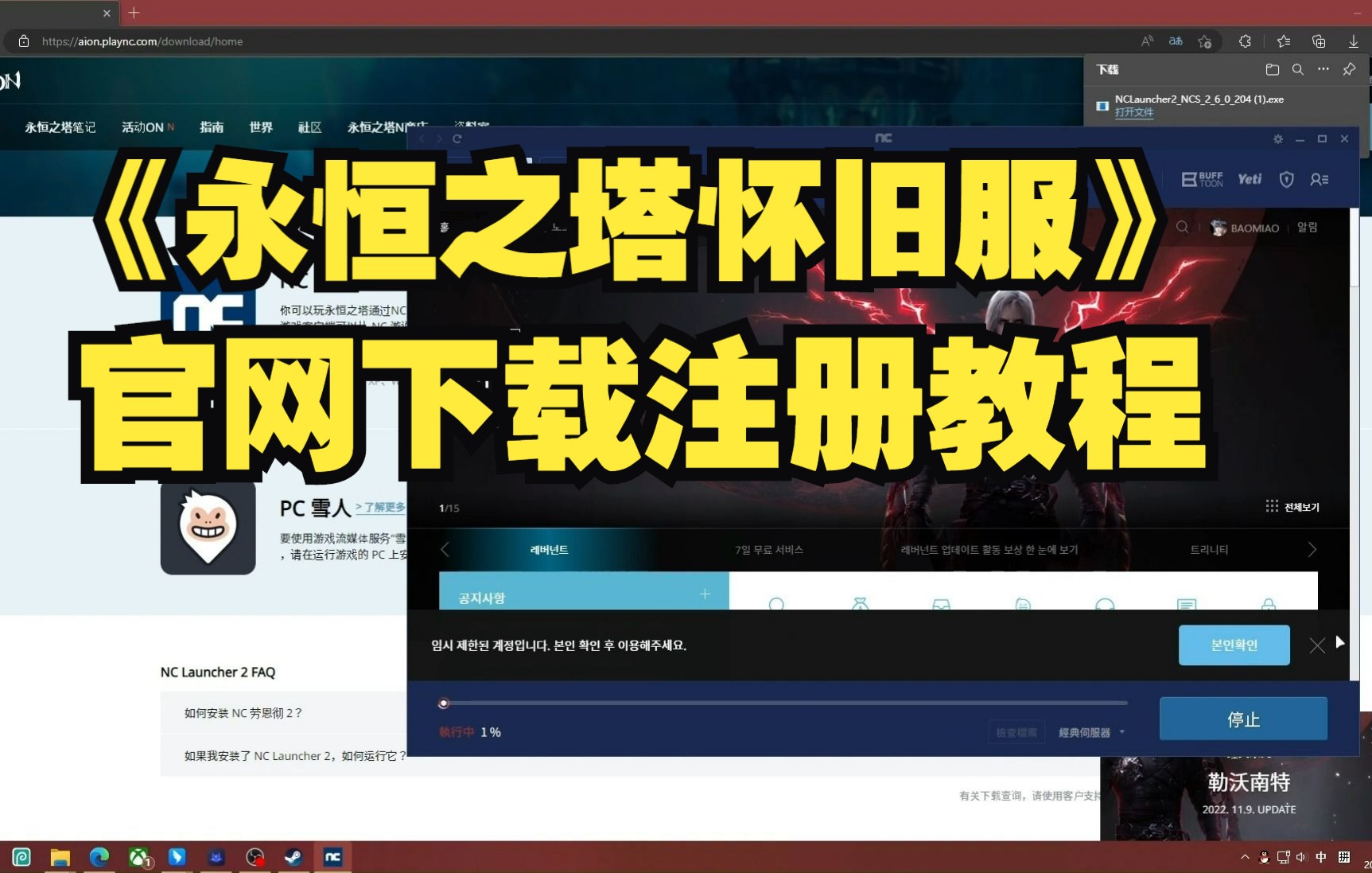The width and height of the screenshot is (1372, 873).
Task: Open the Yeti service logo
Action: (x=1250, y=179)
